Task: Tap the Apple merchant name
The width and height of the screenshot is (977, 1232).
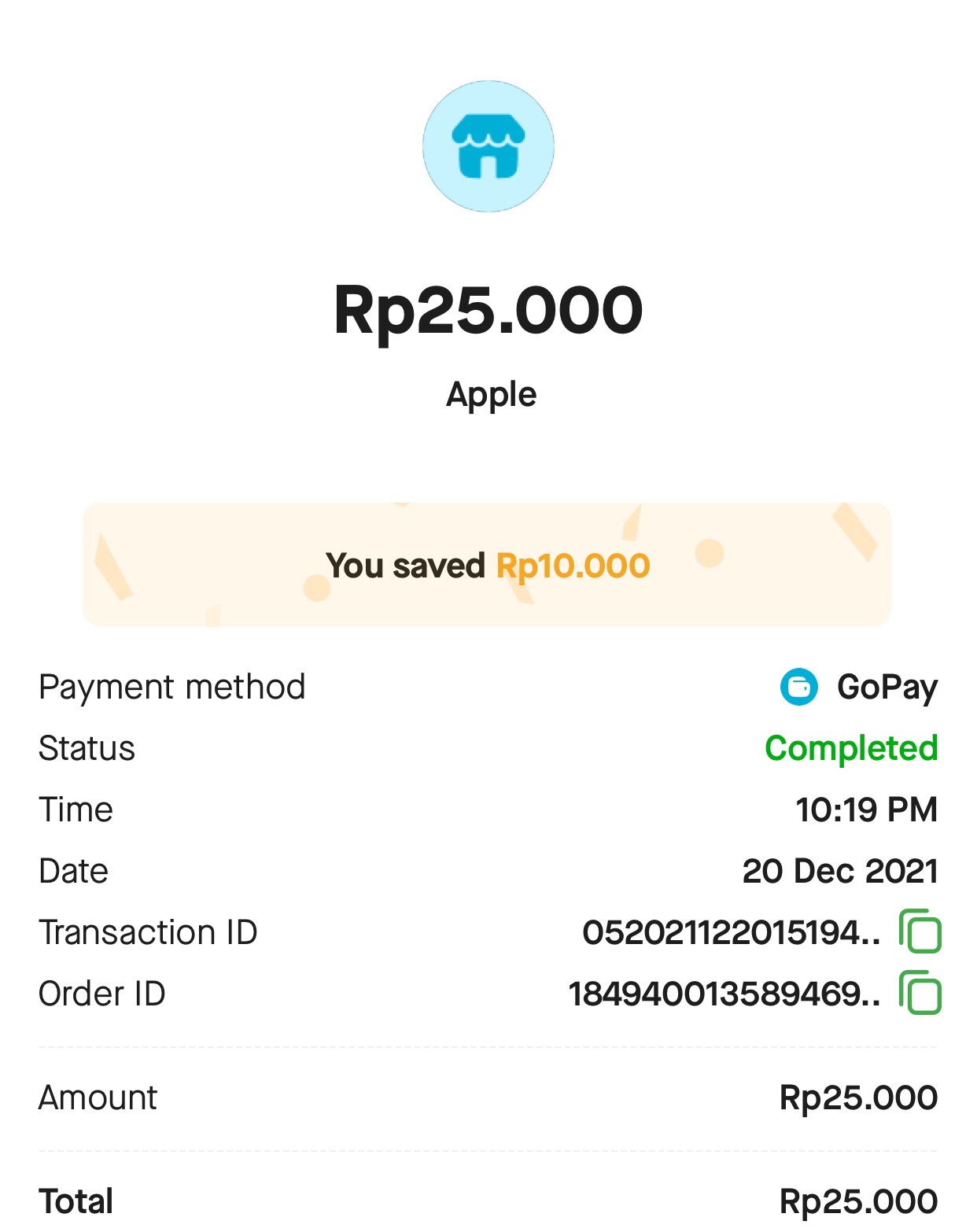Action: click(491, 394)
